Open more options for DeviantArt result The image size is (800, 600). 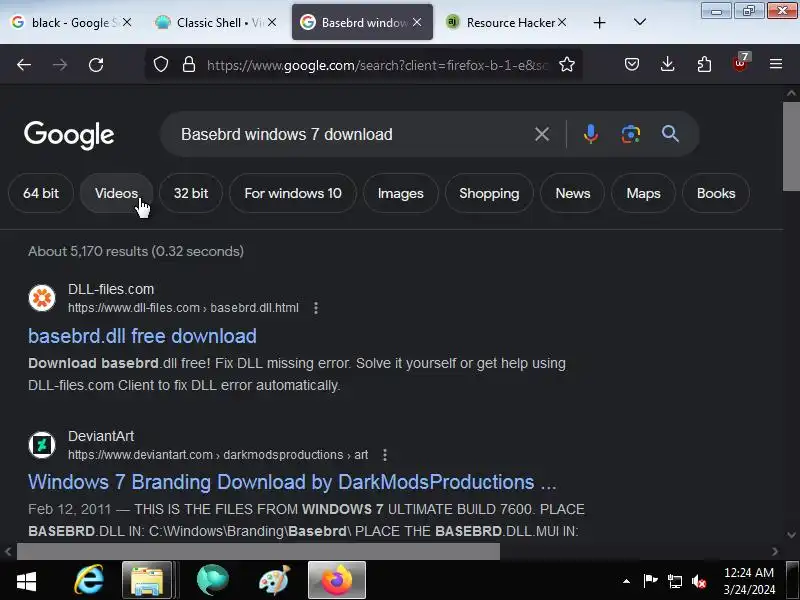385,455
